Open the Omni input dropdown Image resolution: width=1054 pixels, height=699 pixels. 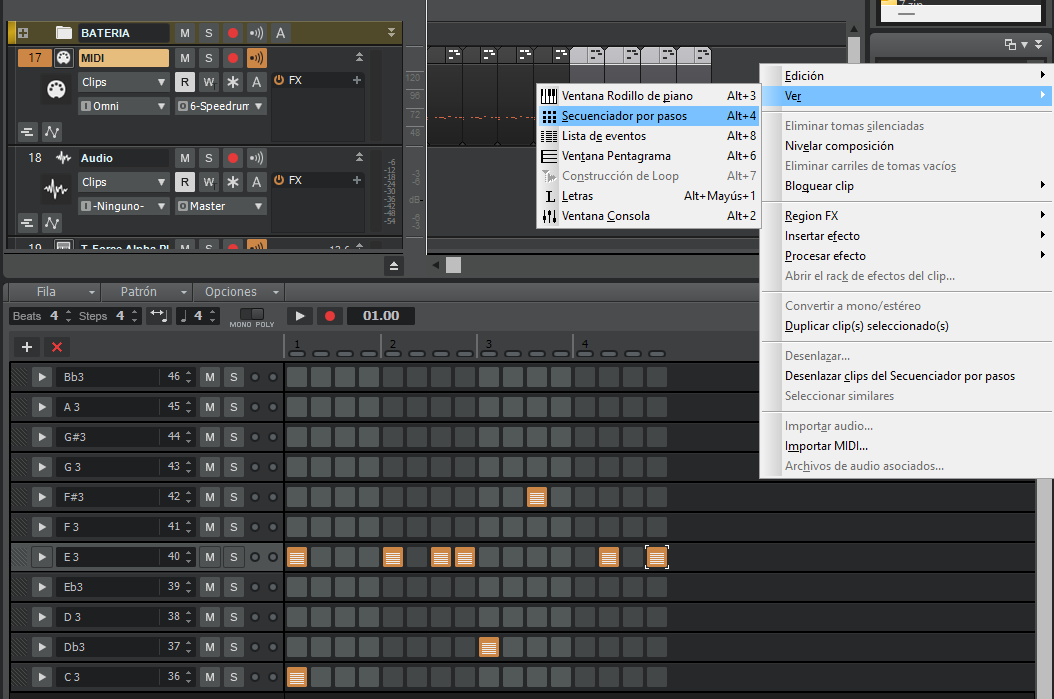[x=124, y=106]
